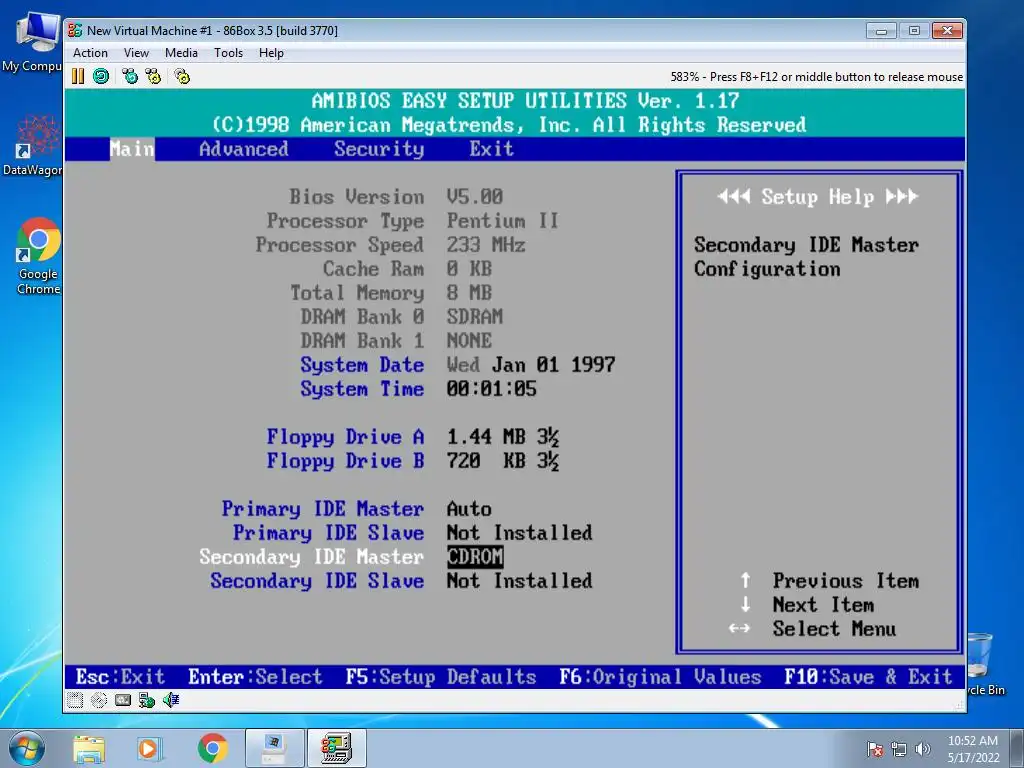The image size is (1024, 768).
Task: Click the Action Center flag tray icon
Action: (875, 749)
